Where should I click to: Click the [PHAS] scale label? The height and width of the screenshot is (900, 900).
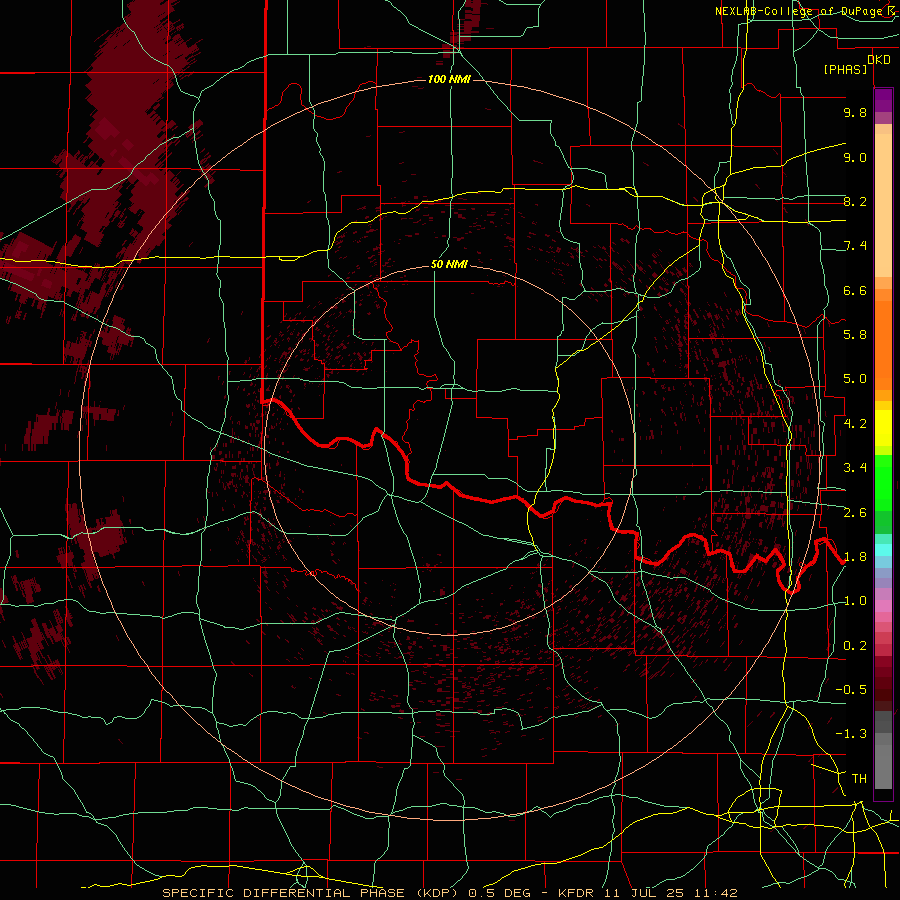click(845, 70)
